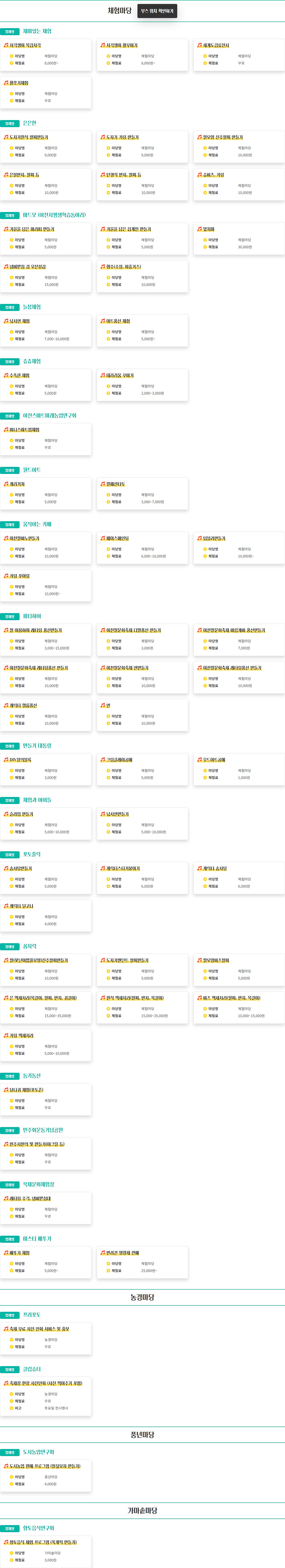Click the note icon beside 크림클레이공예
The image size is (285, 1568).
click(x=103, y=760)
